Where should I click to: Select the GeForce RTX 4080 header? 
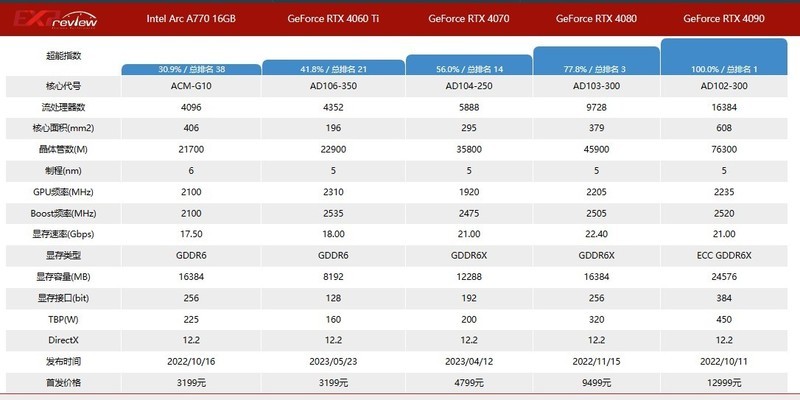[x=596, y=19]
